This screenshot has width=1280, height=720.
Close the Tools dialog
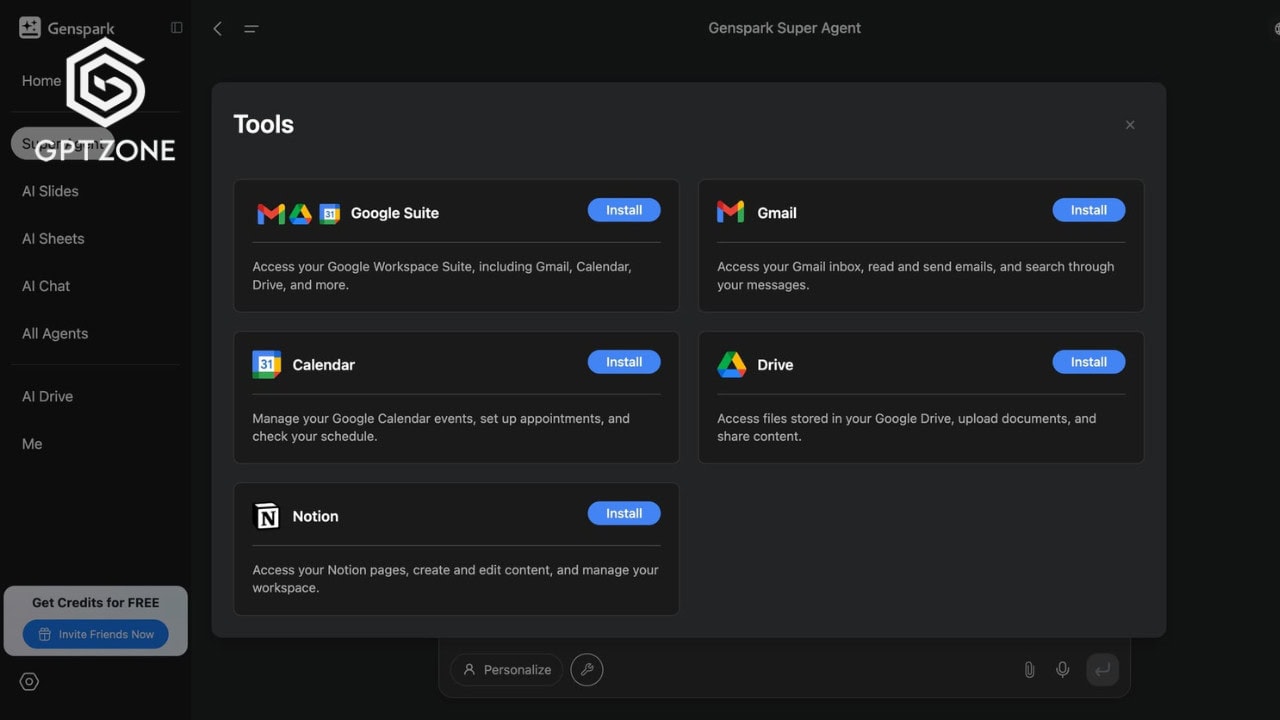[x=1130, y=125]
